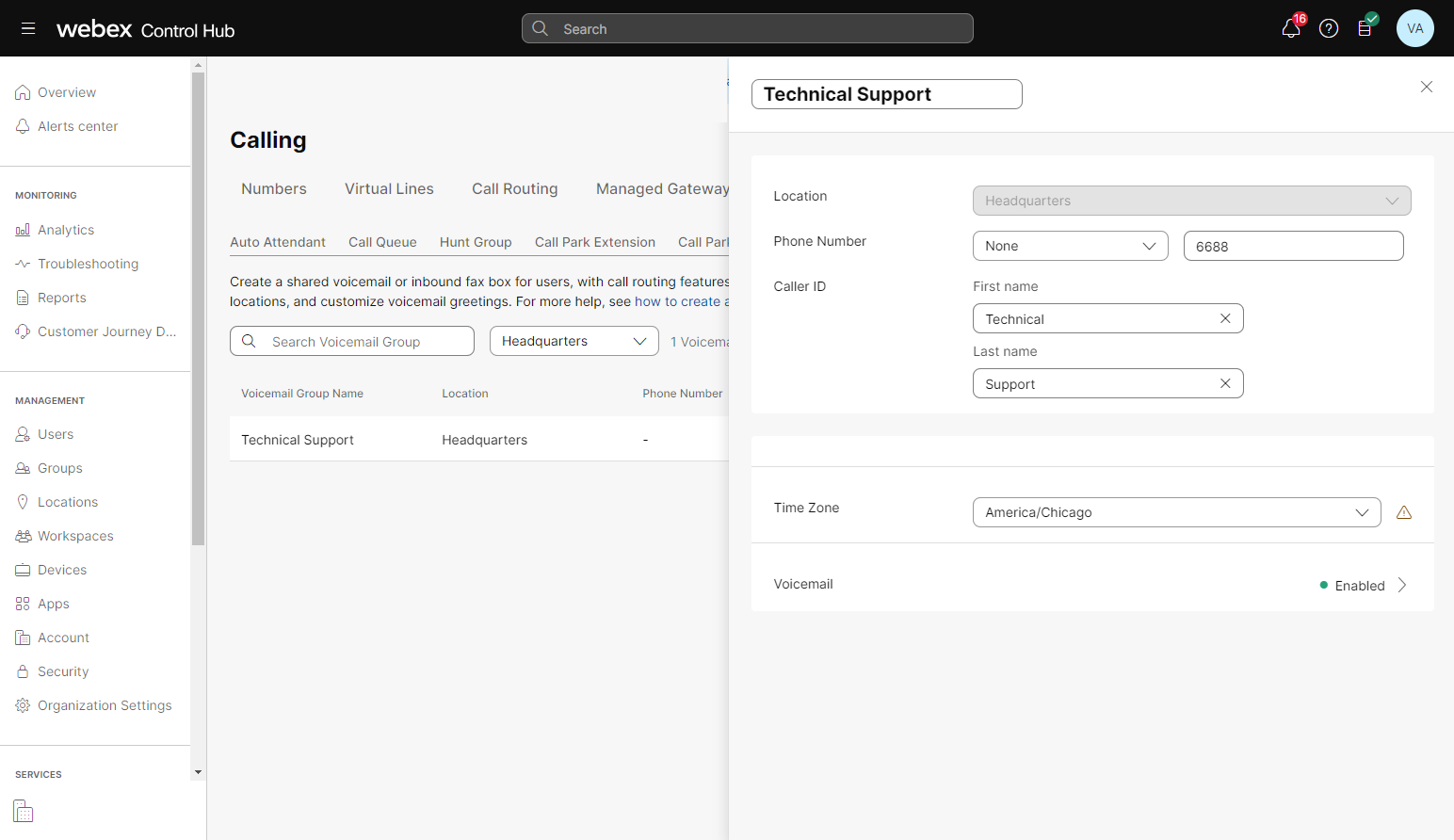Click the Workspaces icon
This screenshot has height=840, width=1454.
point(23,536)
